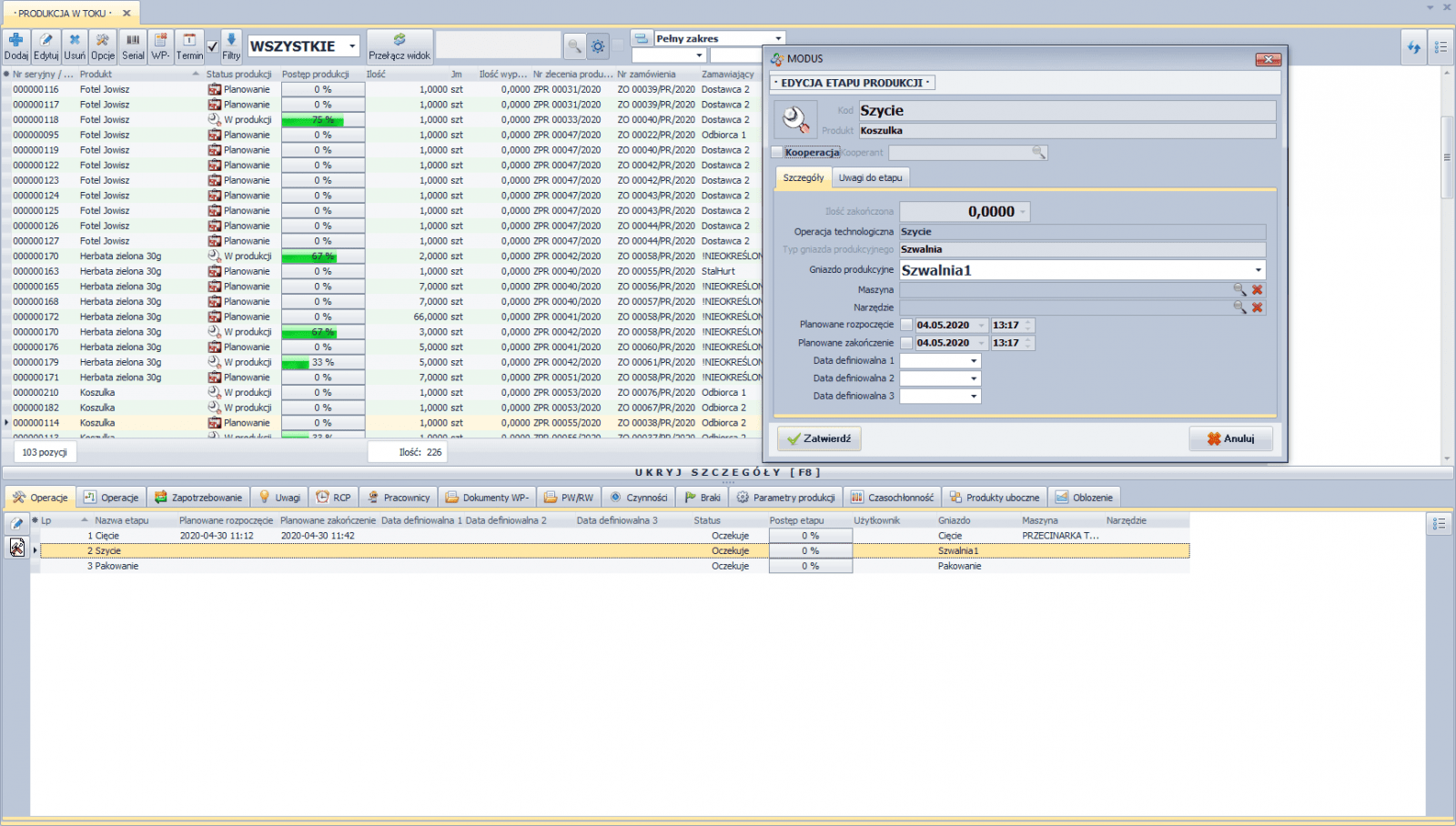Image resolution: width=1456 pixels, height=826 pixels.
Task: Click the UKRYJ SZCZEGÓŁY [F8] bar
Action: (727, 472)
